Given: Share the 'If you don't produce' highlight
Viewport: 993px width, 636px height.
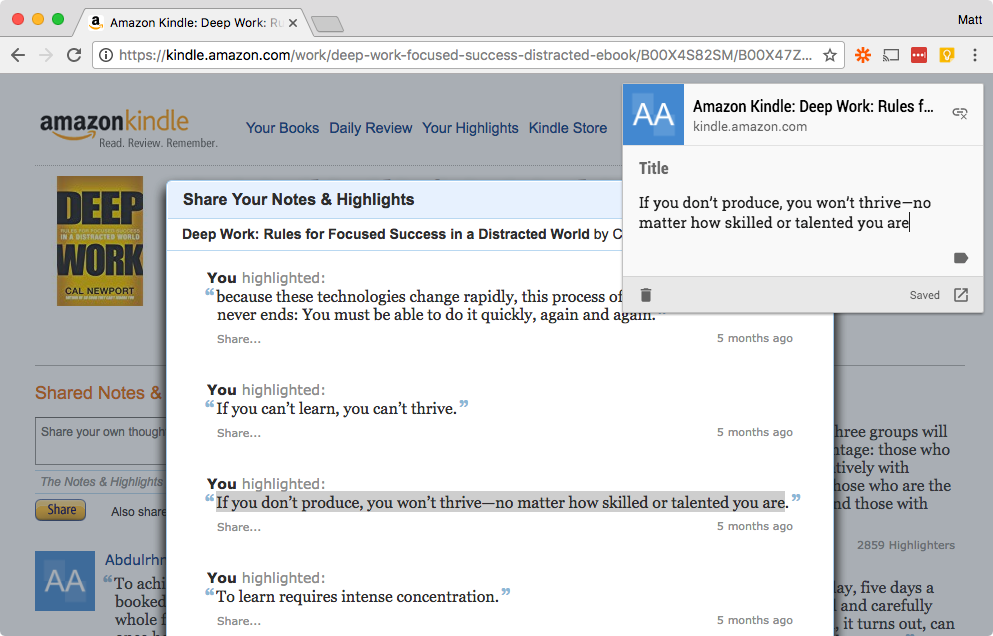Looking at the screenshot, I should pyautogui.click(x=239, y=527).
